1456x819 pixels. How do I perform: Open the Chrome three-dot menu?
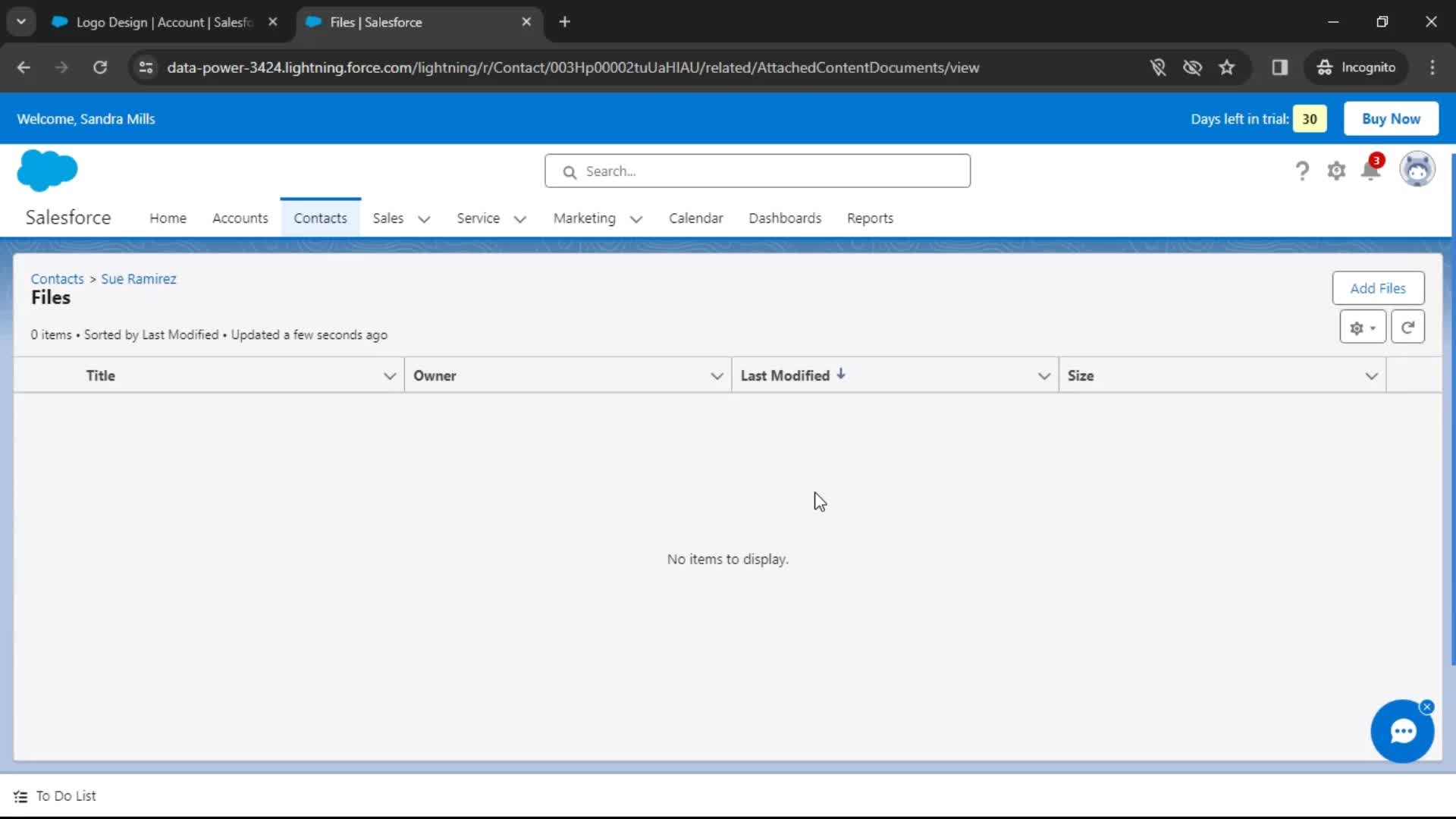click(x=1432, y=67)
